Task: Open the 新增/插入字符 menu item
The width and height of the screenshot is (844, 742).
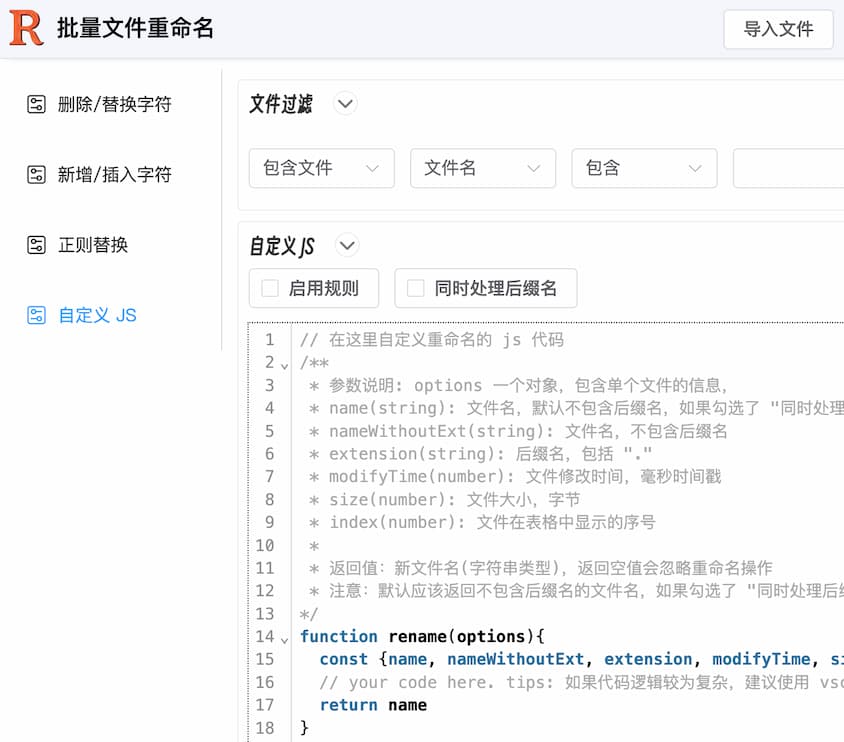Action: (114, 175)
